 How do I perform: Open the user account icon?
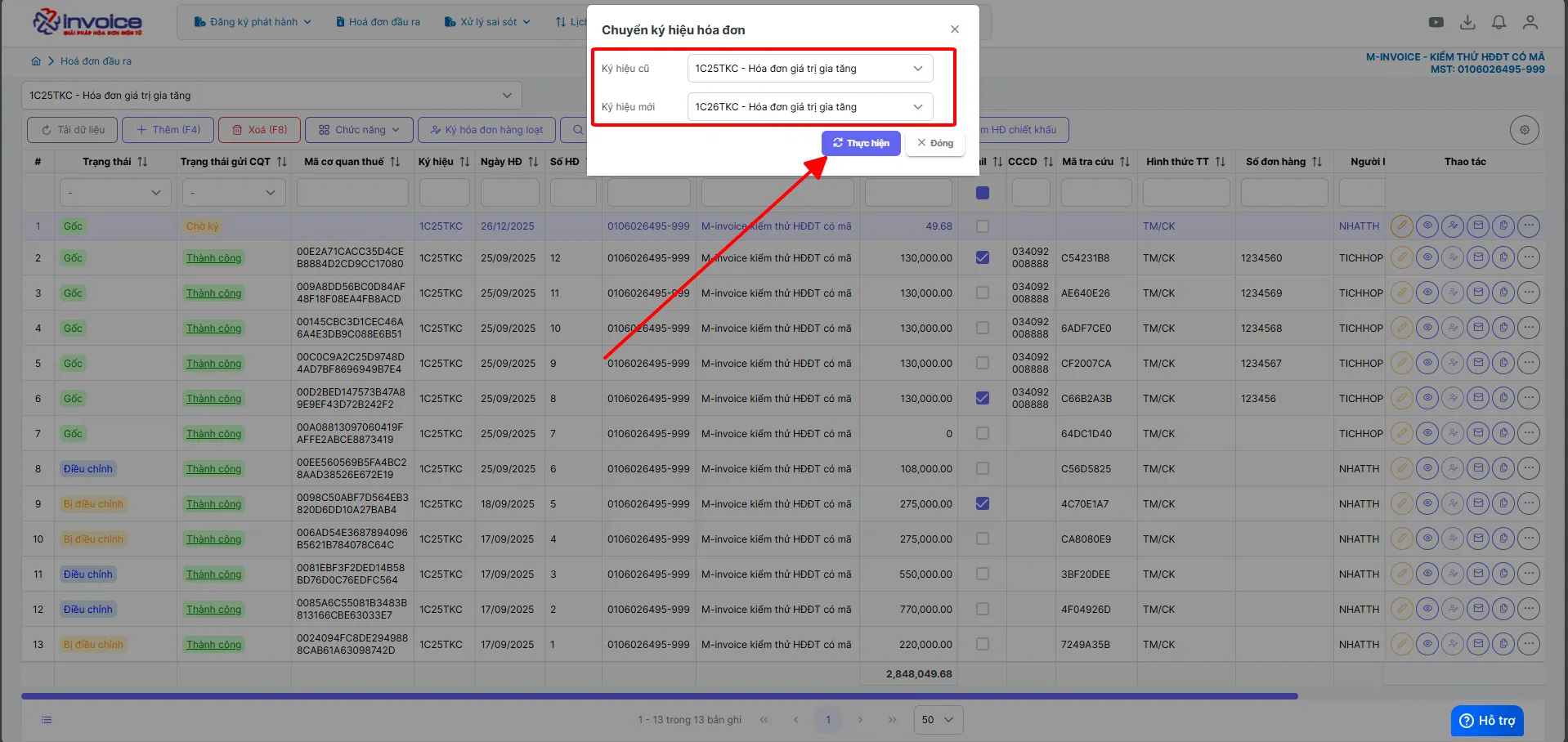click(x=1530, y=23)
